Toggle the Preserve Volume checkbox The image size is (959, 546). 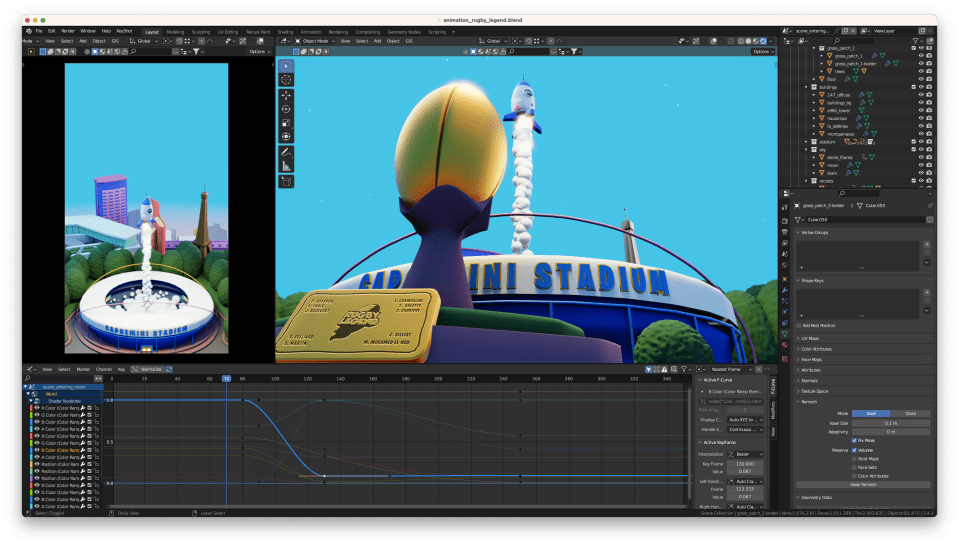pyautogui.click(x=855, y=450)
